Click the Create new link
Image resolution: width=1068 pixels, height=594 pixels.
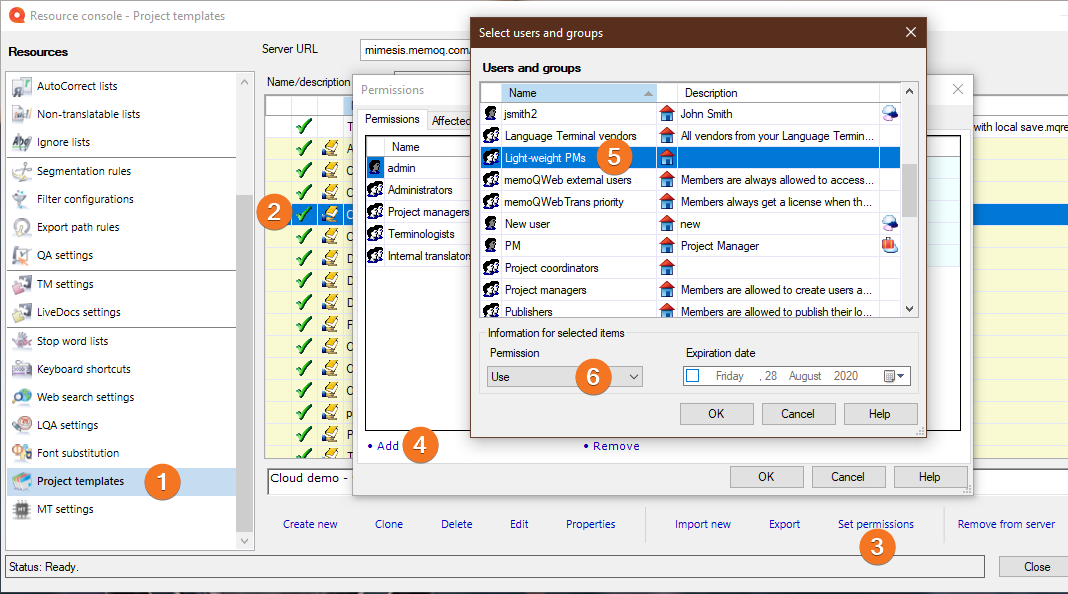point(310,524)
